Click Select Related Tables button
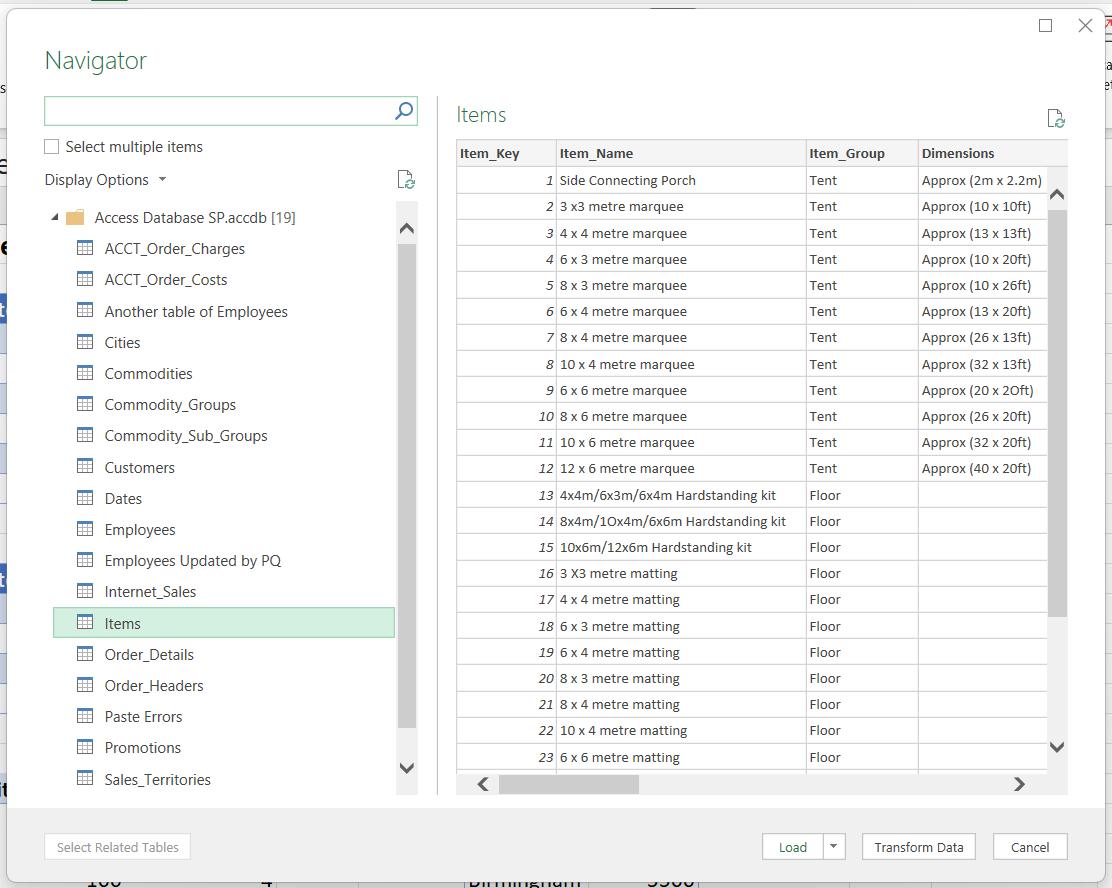This screenshot has width=1112, height=888. (118, 847)
